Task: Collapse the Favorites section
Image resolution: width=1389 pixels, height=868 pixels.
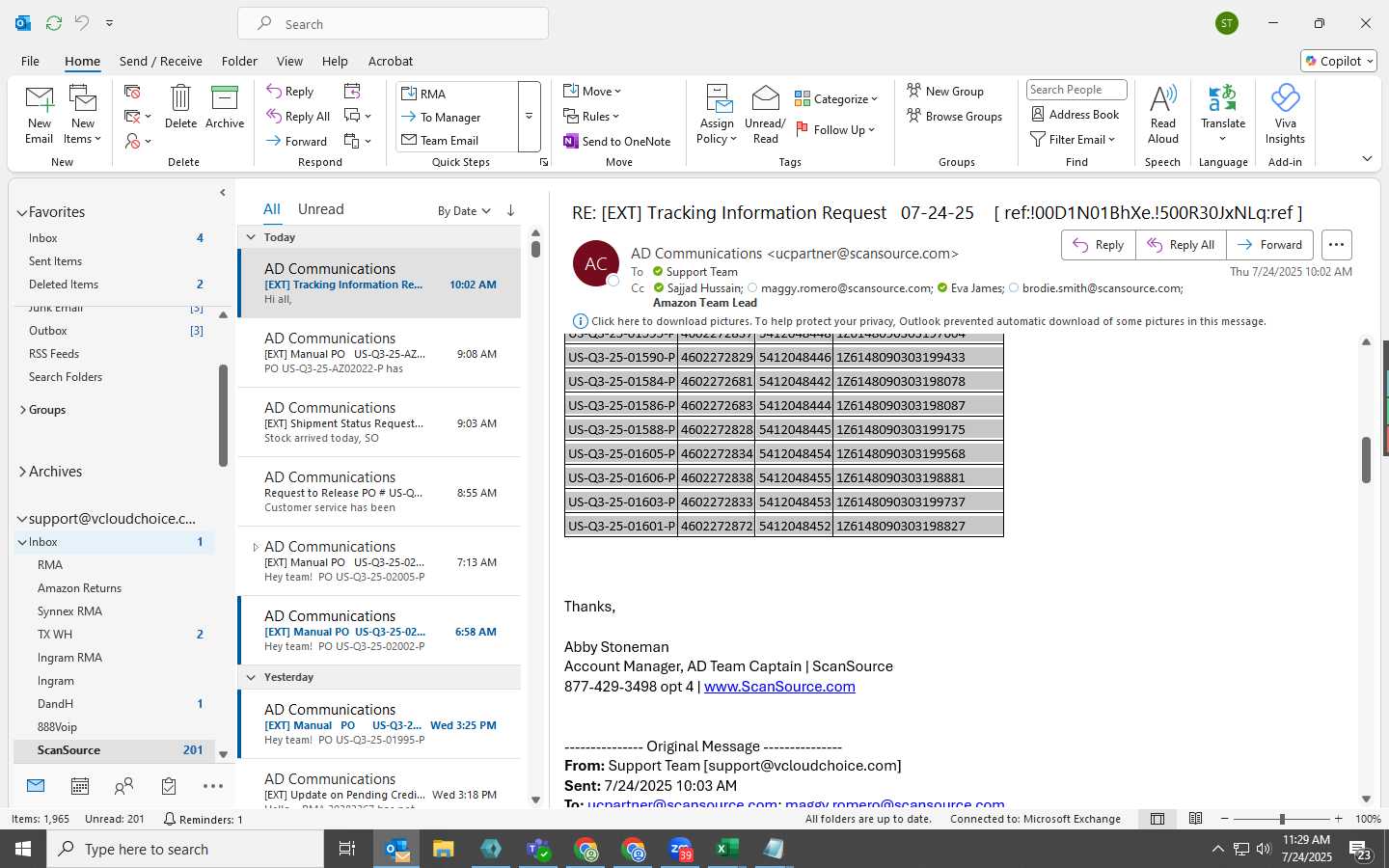Action: 22,212
